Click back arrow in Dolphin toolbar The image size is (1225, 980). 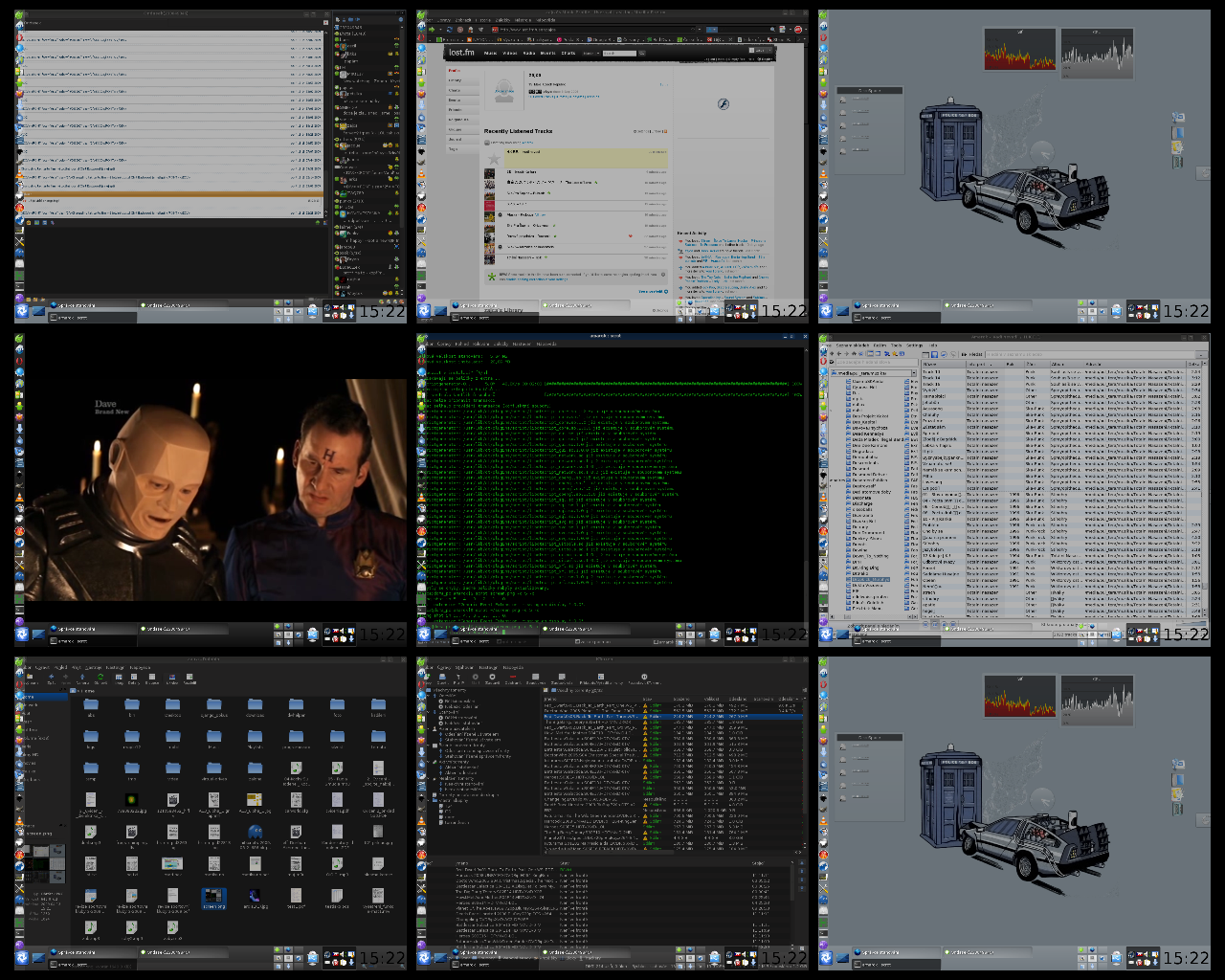(51, 677)
